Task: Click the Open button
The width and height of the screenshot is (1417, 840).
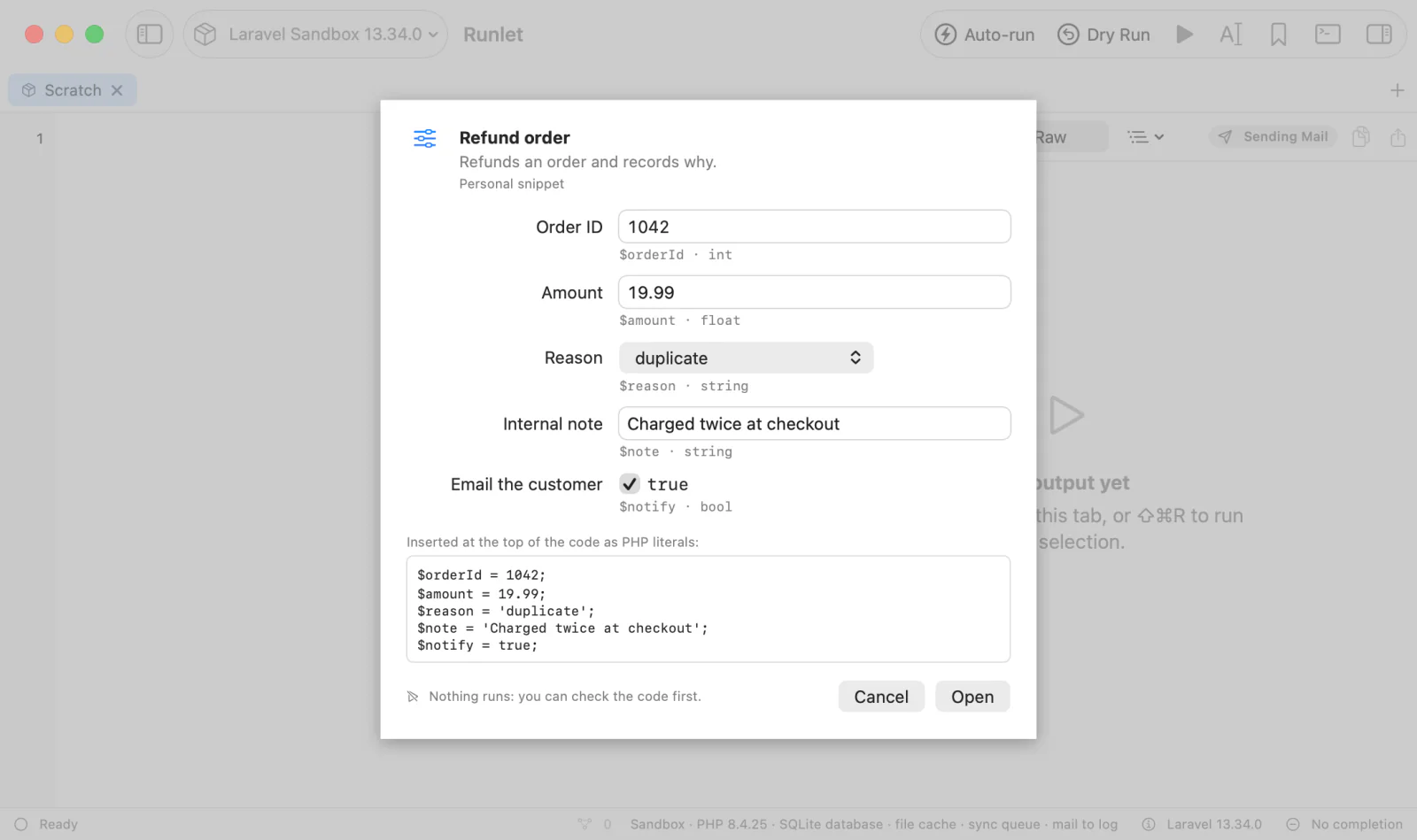Action: point(972,697)
